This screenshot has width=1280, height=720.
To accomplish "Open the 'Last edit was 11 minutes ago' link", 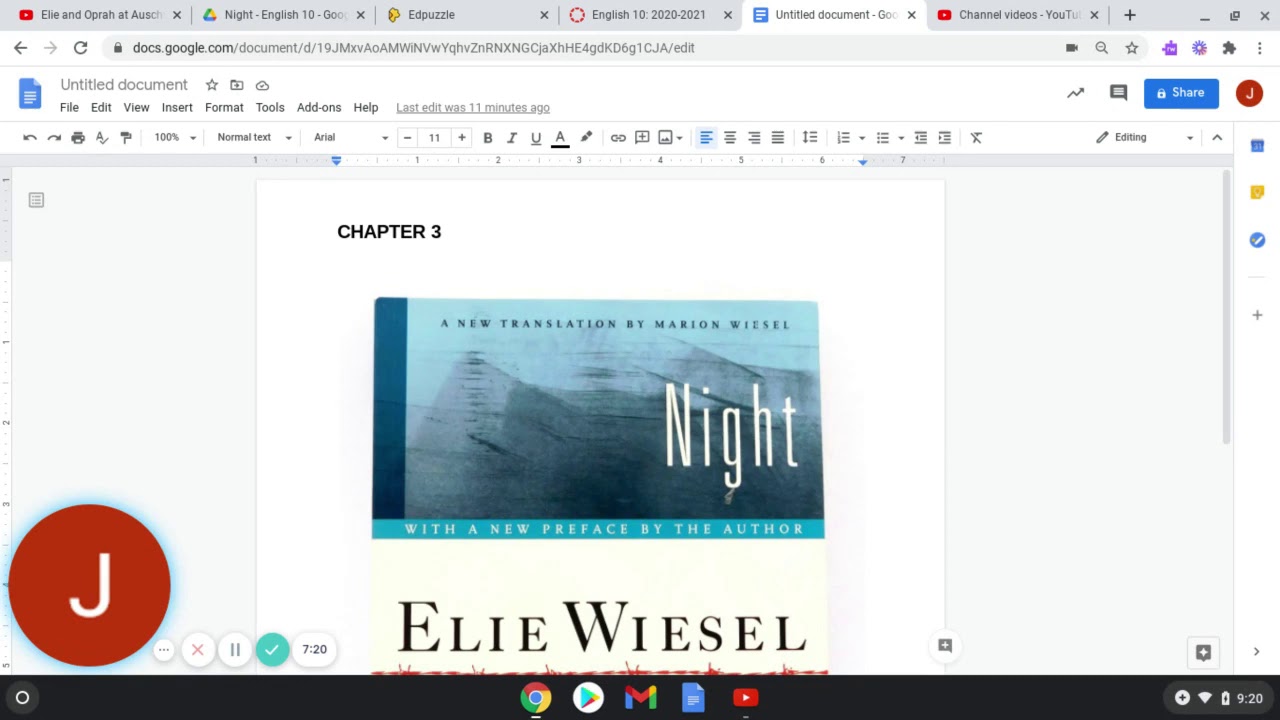I will [x=473, y=108].
